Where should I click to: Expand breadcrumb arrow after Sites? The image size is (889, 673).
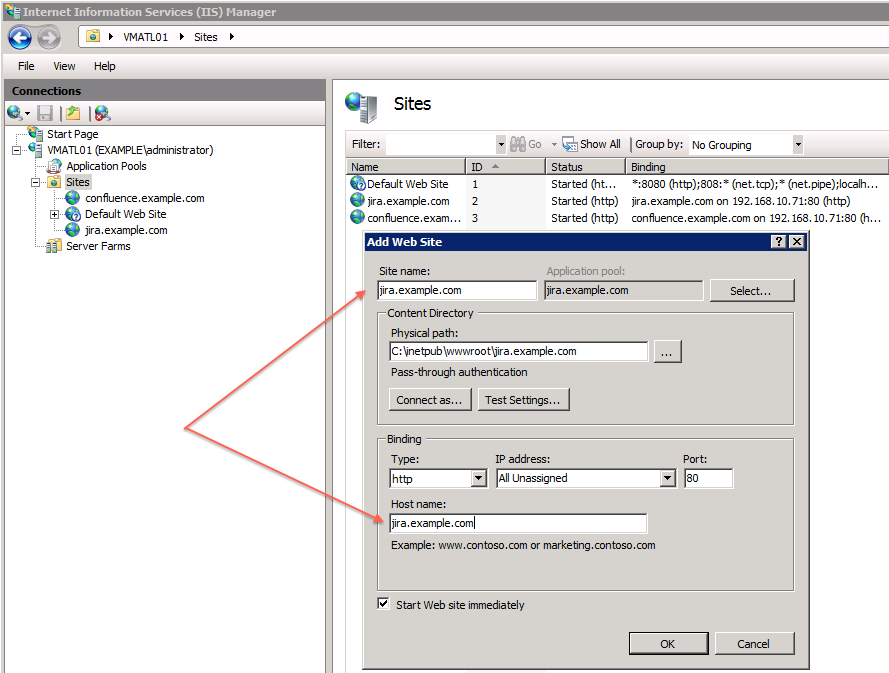(231, 37)
